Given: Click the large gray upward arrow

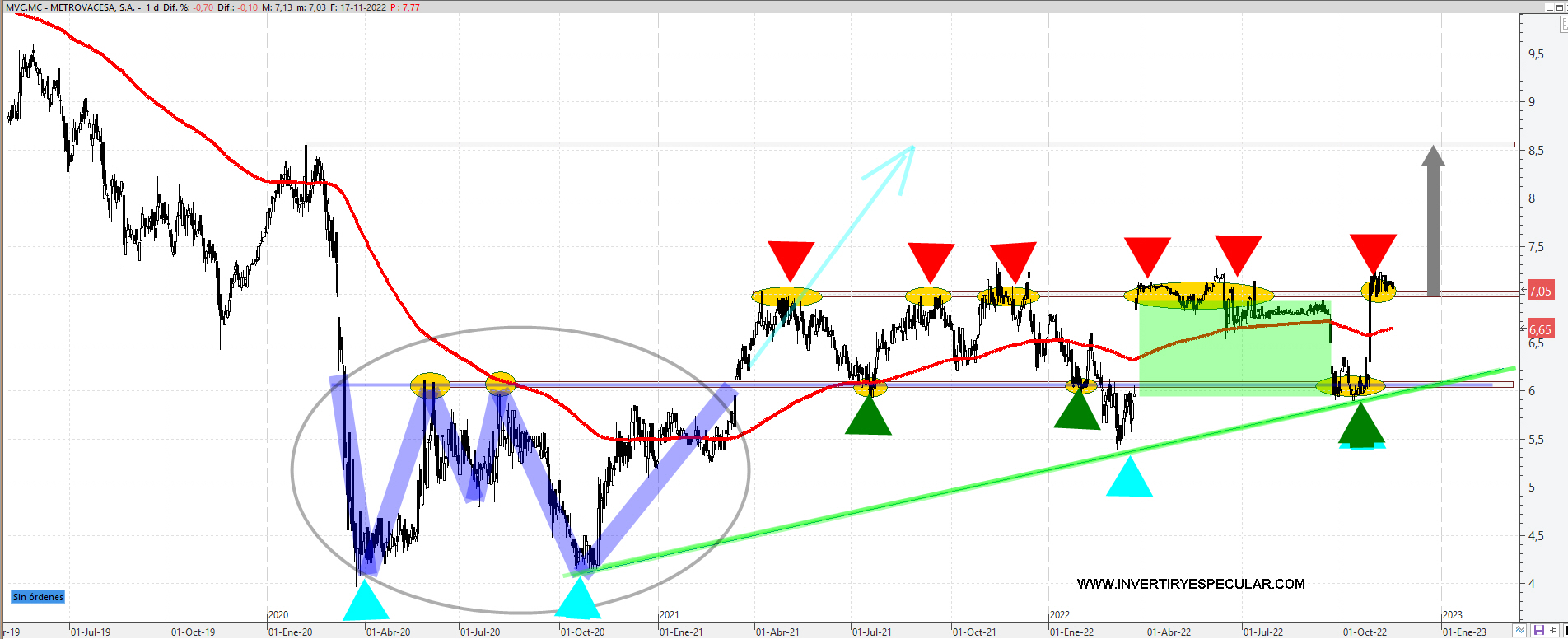Looking at the screenshot, I should point(1433,222).
